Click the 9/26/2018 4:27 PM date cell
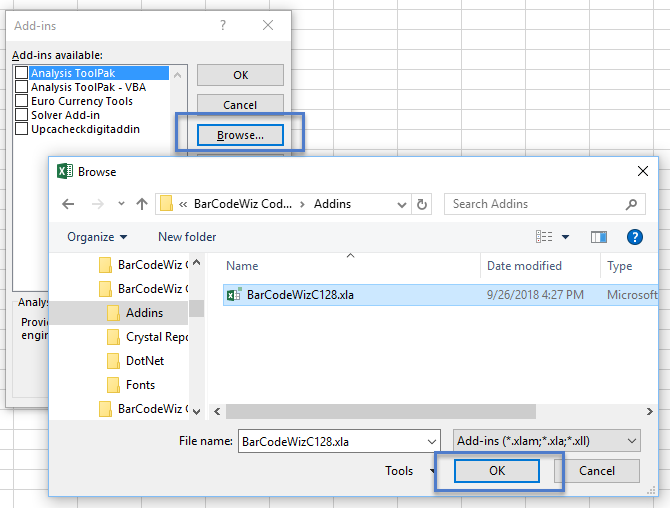This screenshot has width=670, height=508. click(x=535, y=295)
